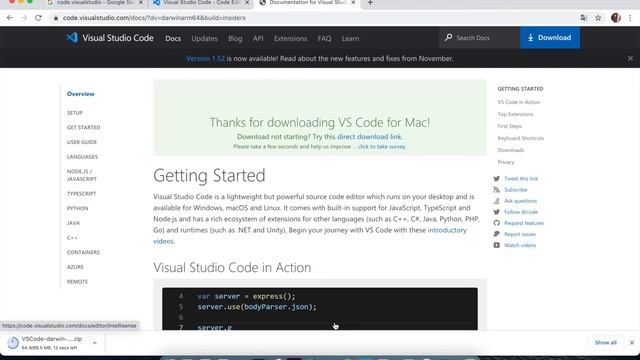Open the Extensions nav item

click(x=290, y=38)
